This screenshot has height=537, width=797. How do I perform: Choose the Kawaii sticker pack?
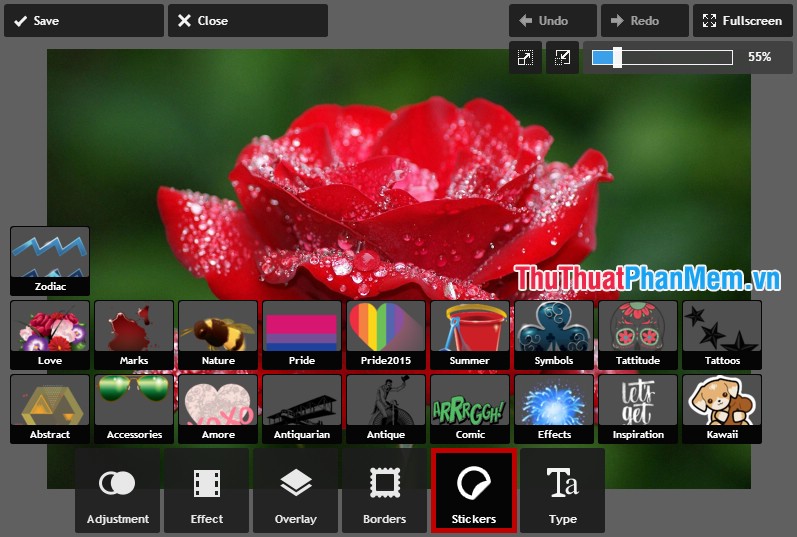722,409
